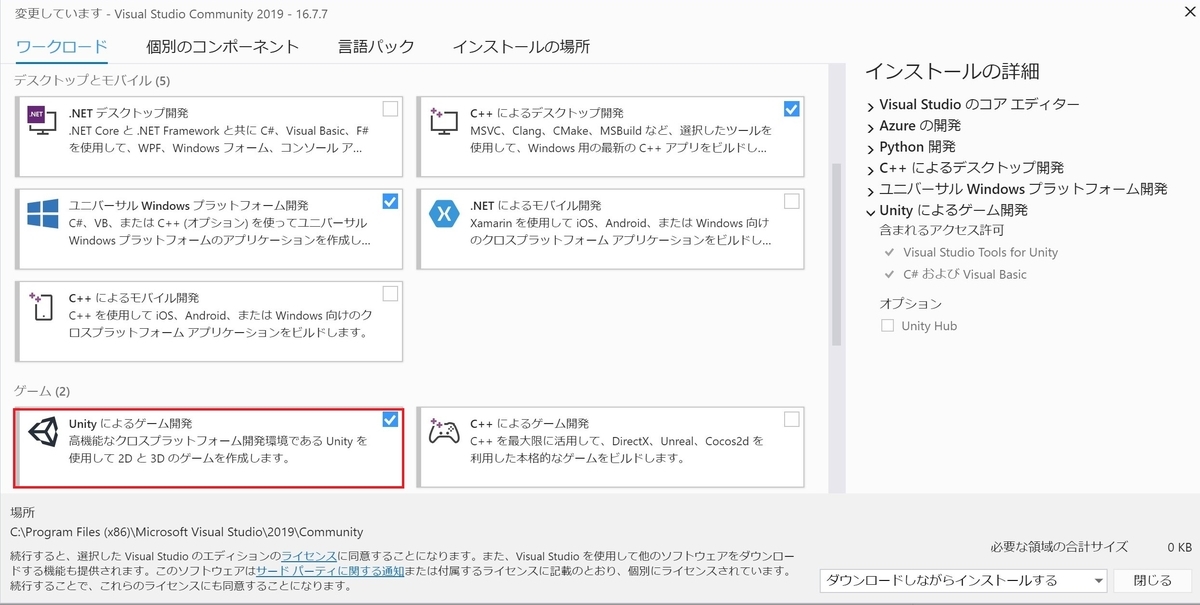Viewport: 1200px width, 605px height.
Task: Click the 閉じる button
Action: 1152,580
